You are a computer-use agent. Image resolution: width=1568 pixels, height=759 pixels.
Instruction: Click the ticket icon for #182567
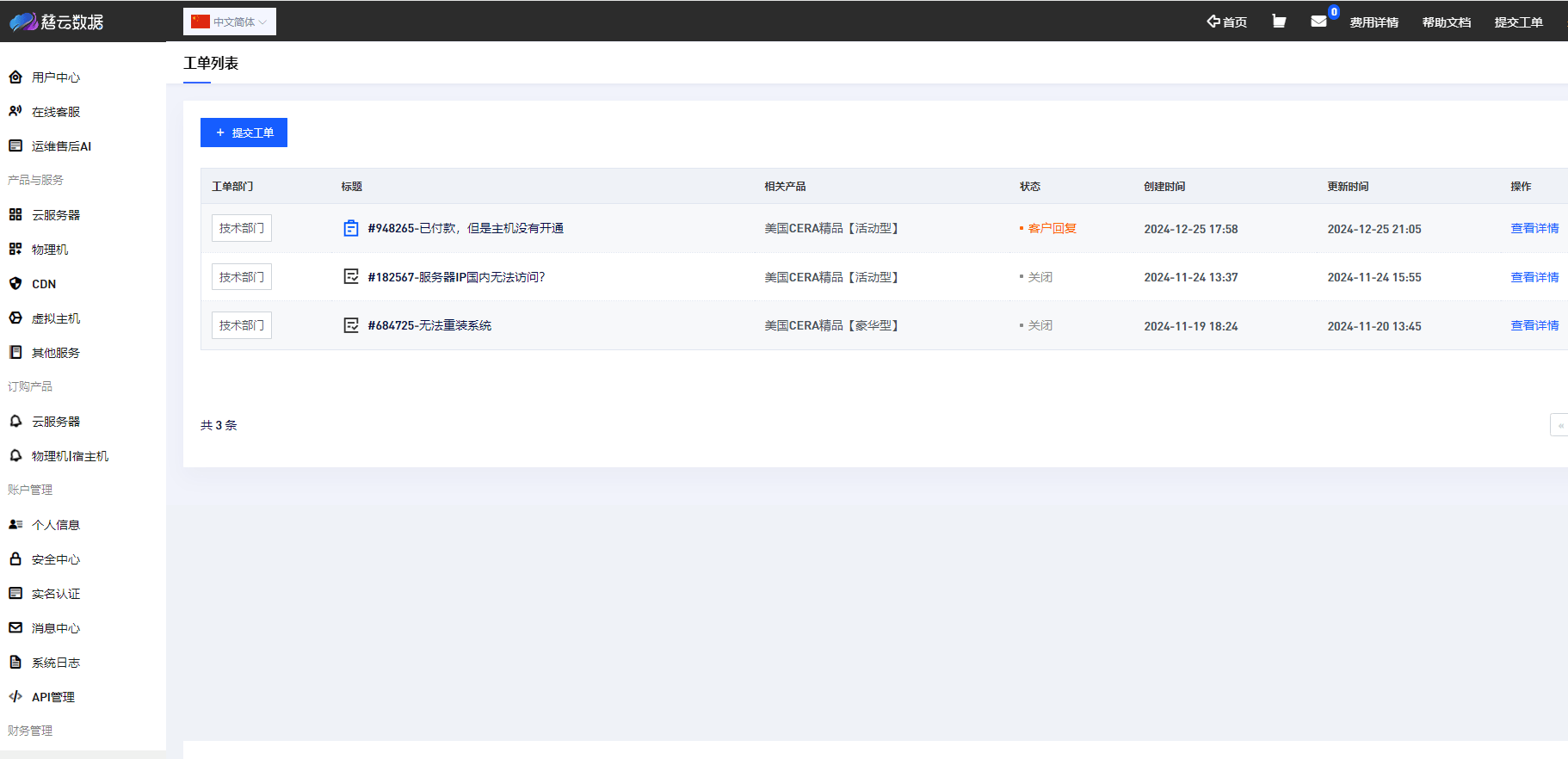pos(351,276)
